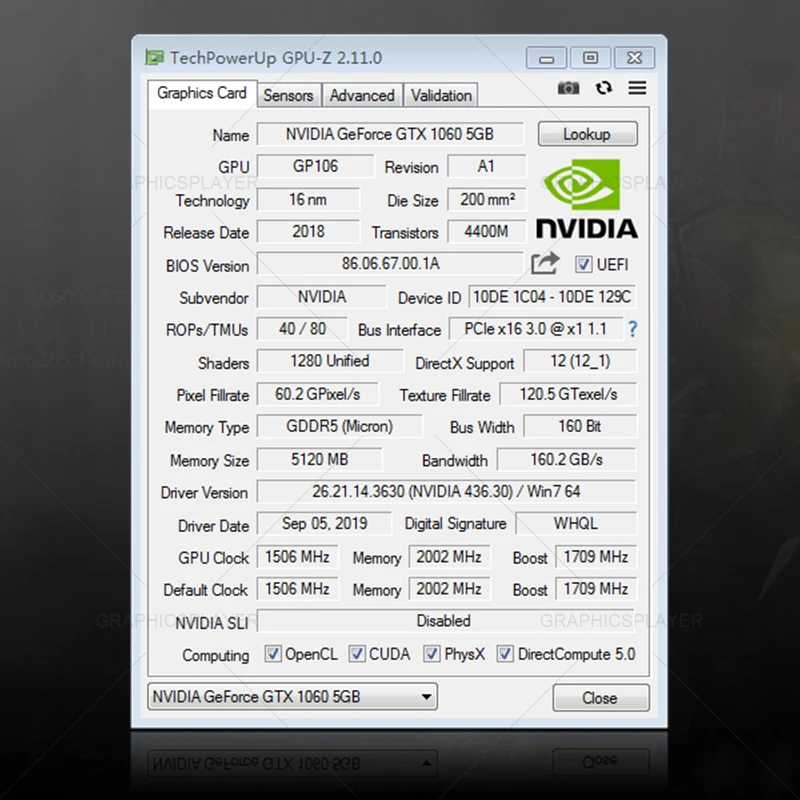800x800 pixels.
Task: Click the Memory Size value 5120 MB
Action: pos(319,459)
